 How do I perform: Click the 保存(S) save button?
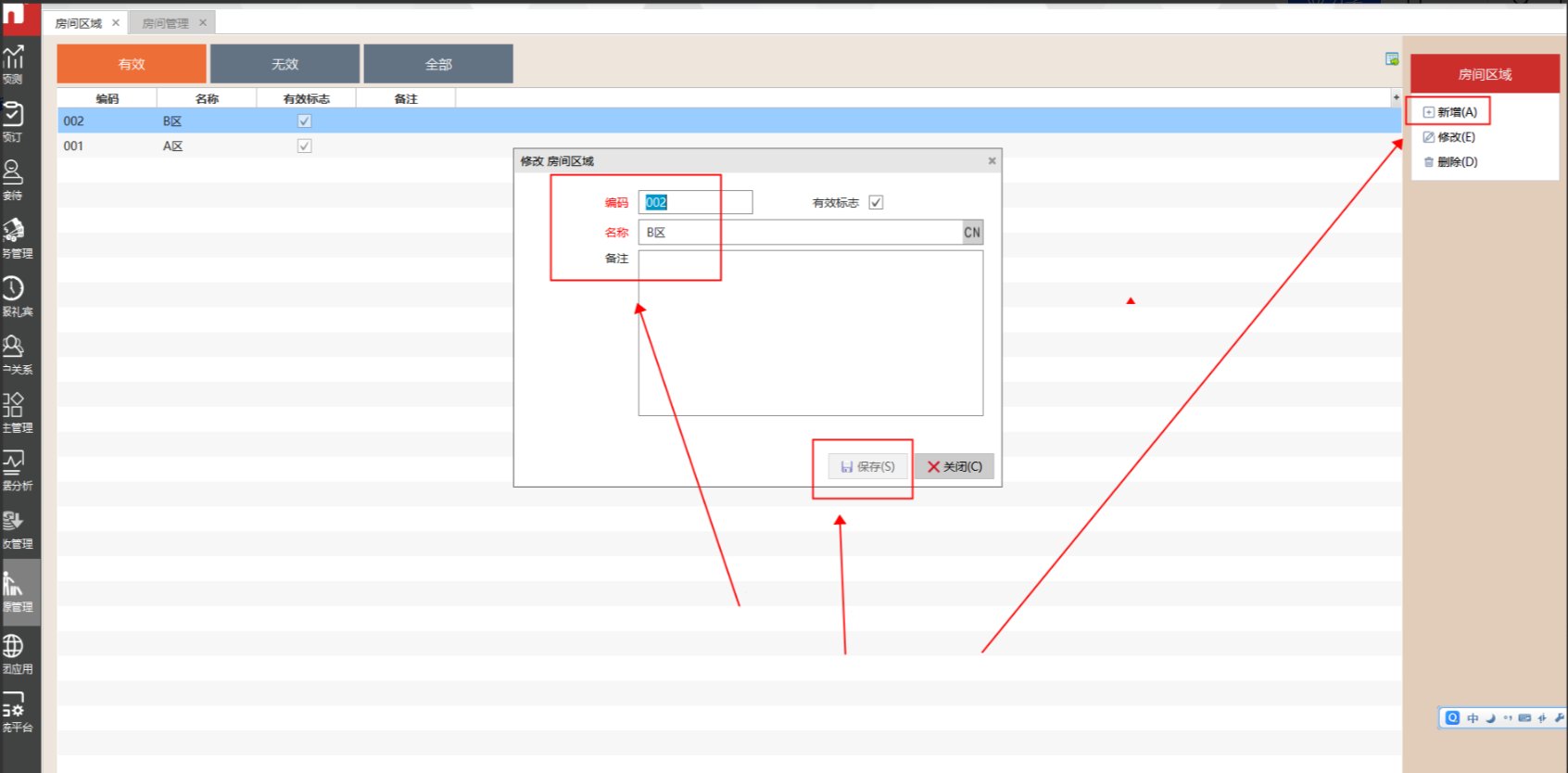tap(867, 466)
